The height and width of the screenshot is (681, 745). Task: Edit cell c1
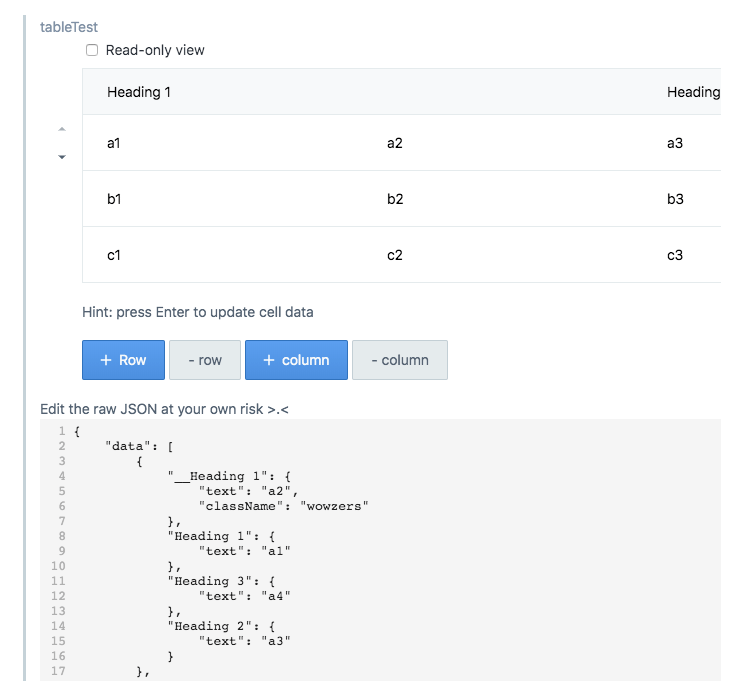point(114,255)
